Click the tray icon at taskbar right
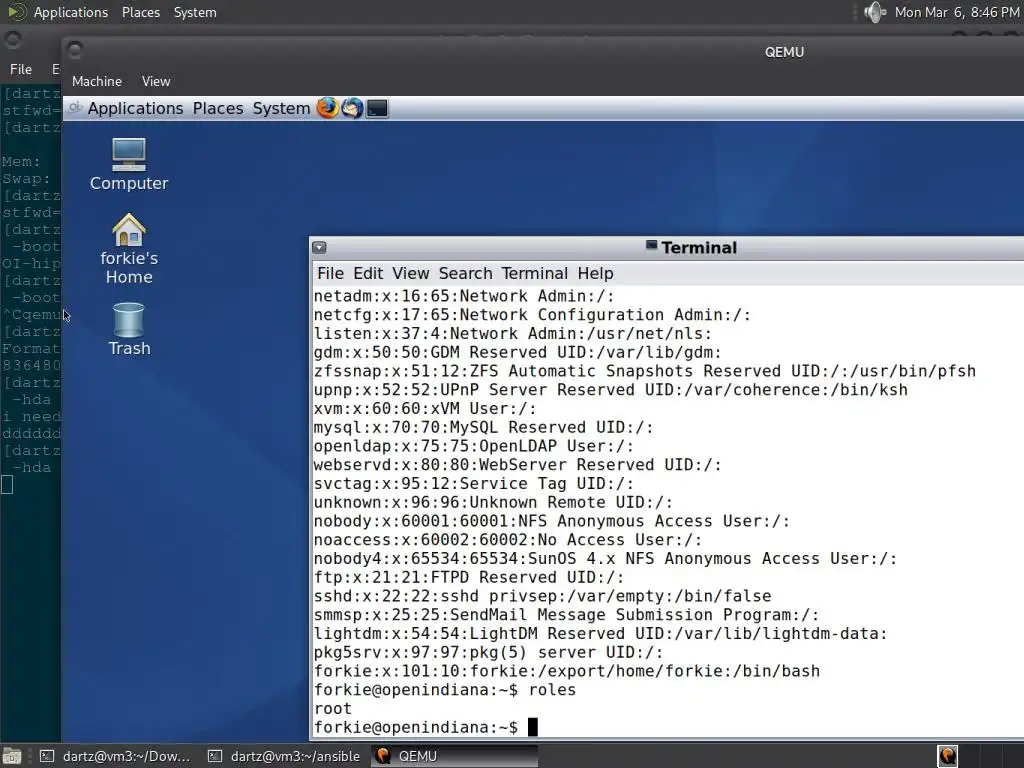The height and width of the screenshot is (768, 1024). [948, 756]
